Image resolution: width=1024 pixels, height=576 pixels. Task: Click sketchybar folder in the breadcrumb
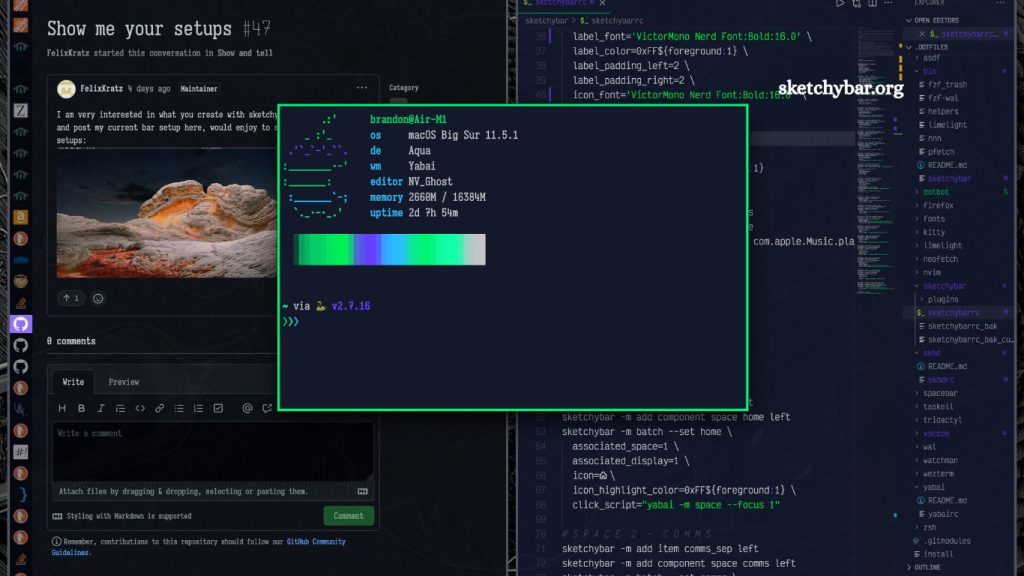coord(546,21)
